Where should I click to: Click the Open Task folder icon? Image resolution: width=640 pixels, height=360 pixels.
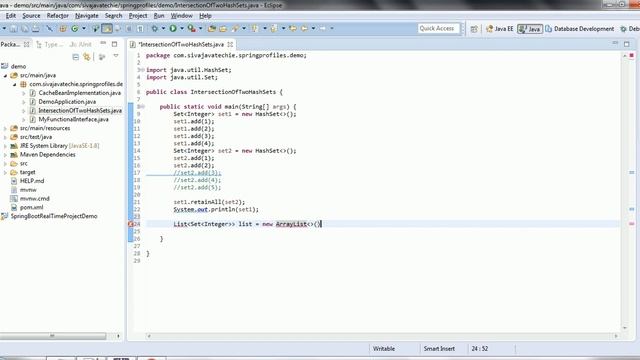tap(223, 29)
